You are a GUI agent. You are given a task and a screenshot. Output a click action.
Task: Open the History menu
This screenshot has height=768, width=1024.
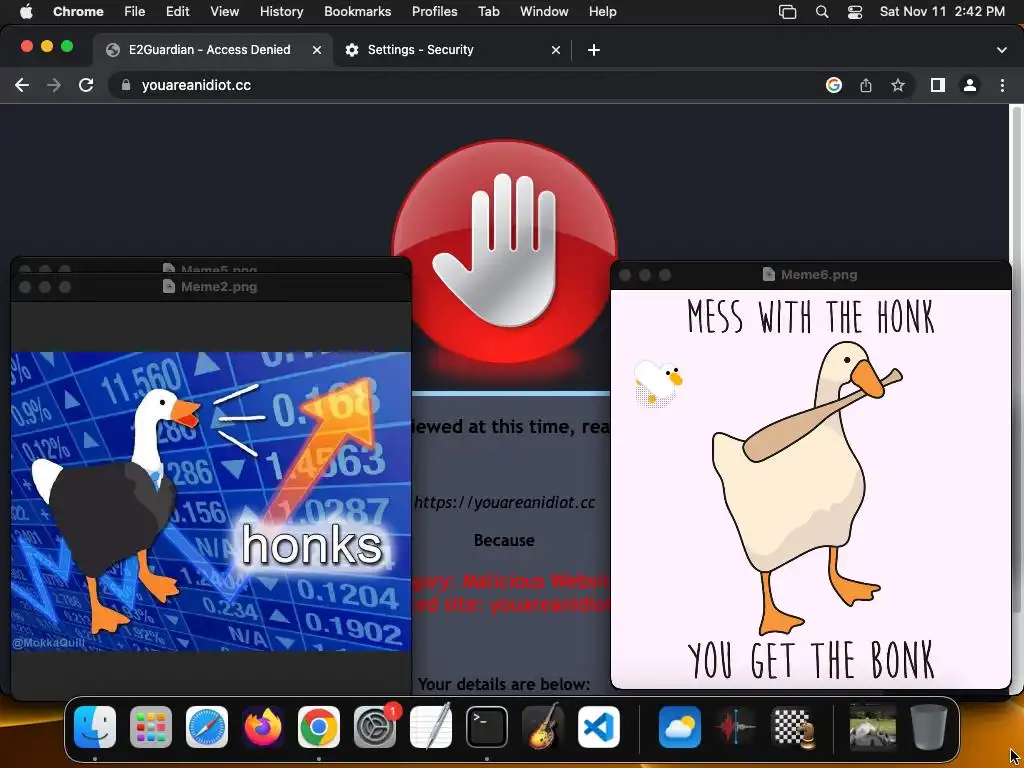tap(281, 11)
